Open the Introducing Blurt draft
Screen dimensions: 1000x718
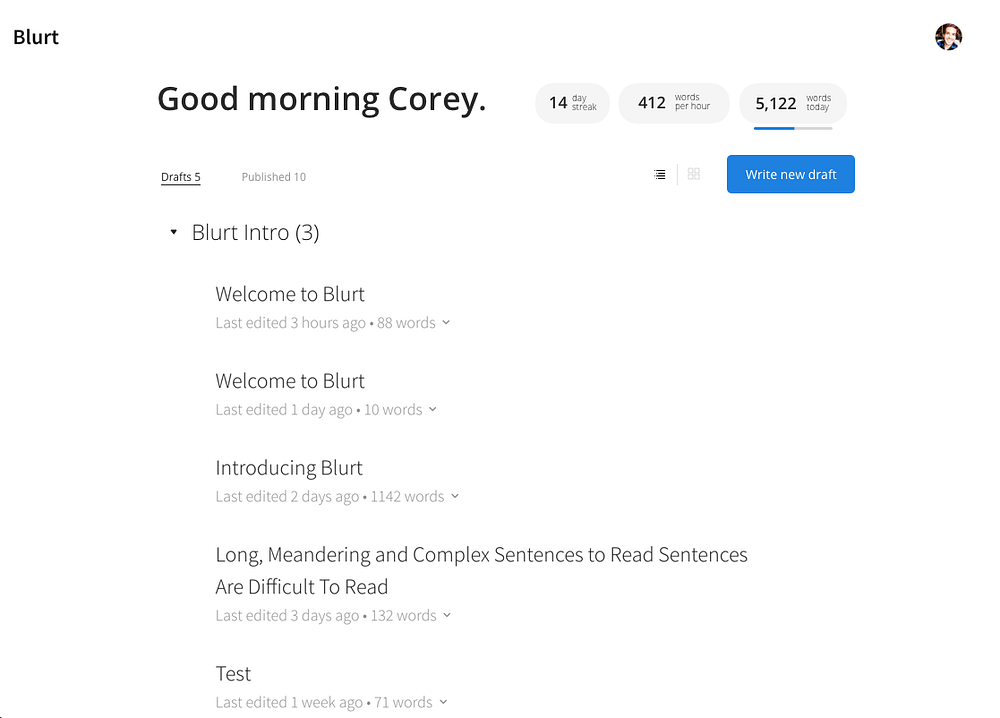(x=289, y=468)
